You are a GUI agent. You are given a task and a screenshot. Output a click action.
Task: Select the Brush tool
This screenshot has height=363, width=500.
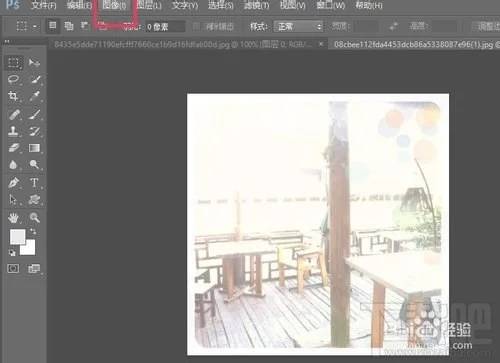click(x=34, y=115)
